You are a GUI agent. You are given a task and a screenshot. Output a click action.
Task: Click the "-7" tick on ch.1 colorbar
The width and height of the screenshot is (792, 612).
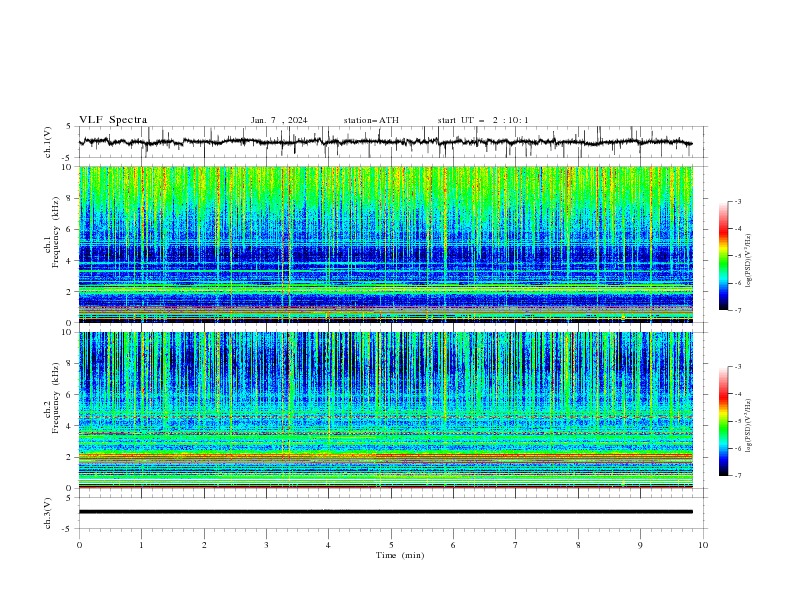tap(737, 310)
